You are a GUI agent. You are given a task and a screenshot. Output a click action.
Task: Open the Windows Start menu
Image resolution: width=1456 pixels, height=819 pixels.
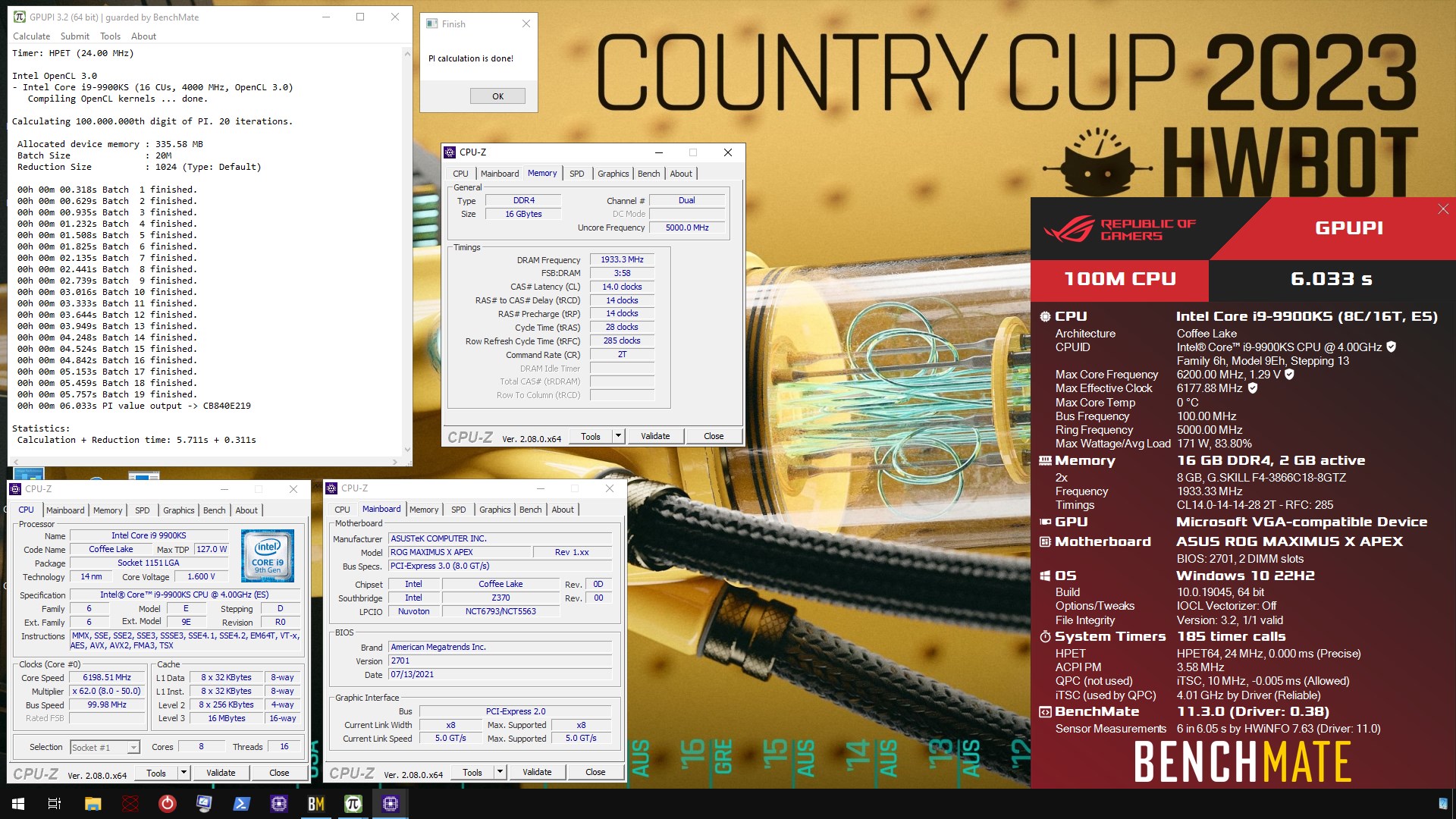pos(18,804)
